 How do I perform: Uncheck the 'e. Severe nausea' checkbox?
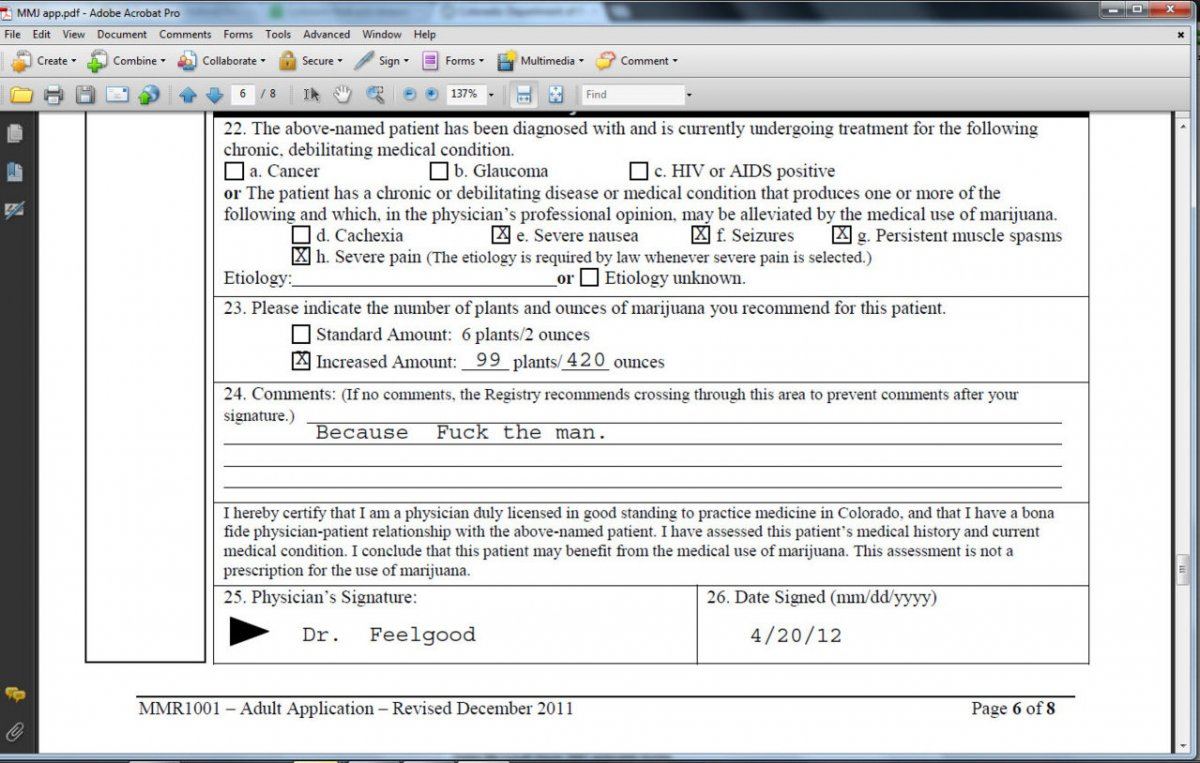(501, 235)
